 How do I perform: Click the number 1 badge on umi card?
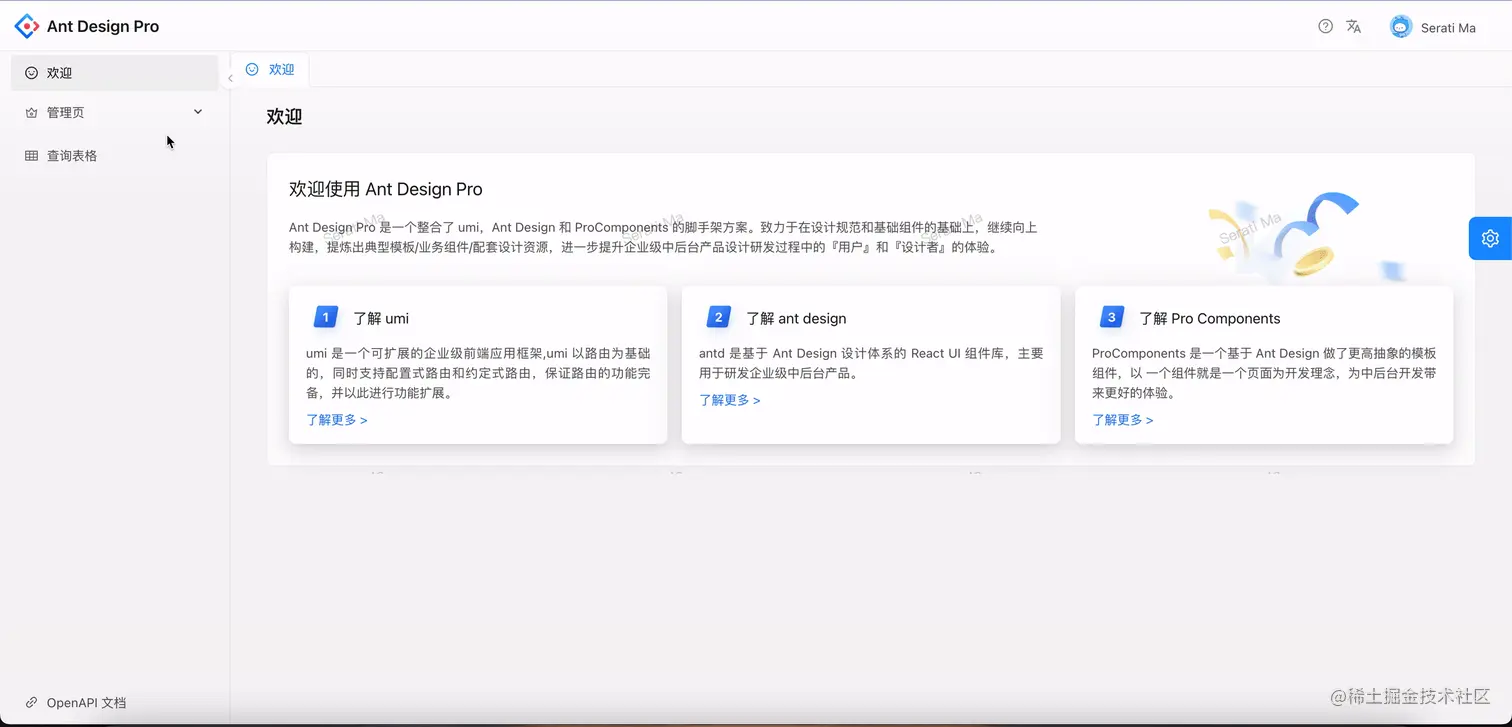click(326, 317)
